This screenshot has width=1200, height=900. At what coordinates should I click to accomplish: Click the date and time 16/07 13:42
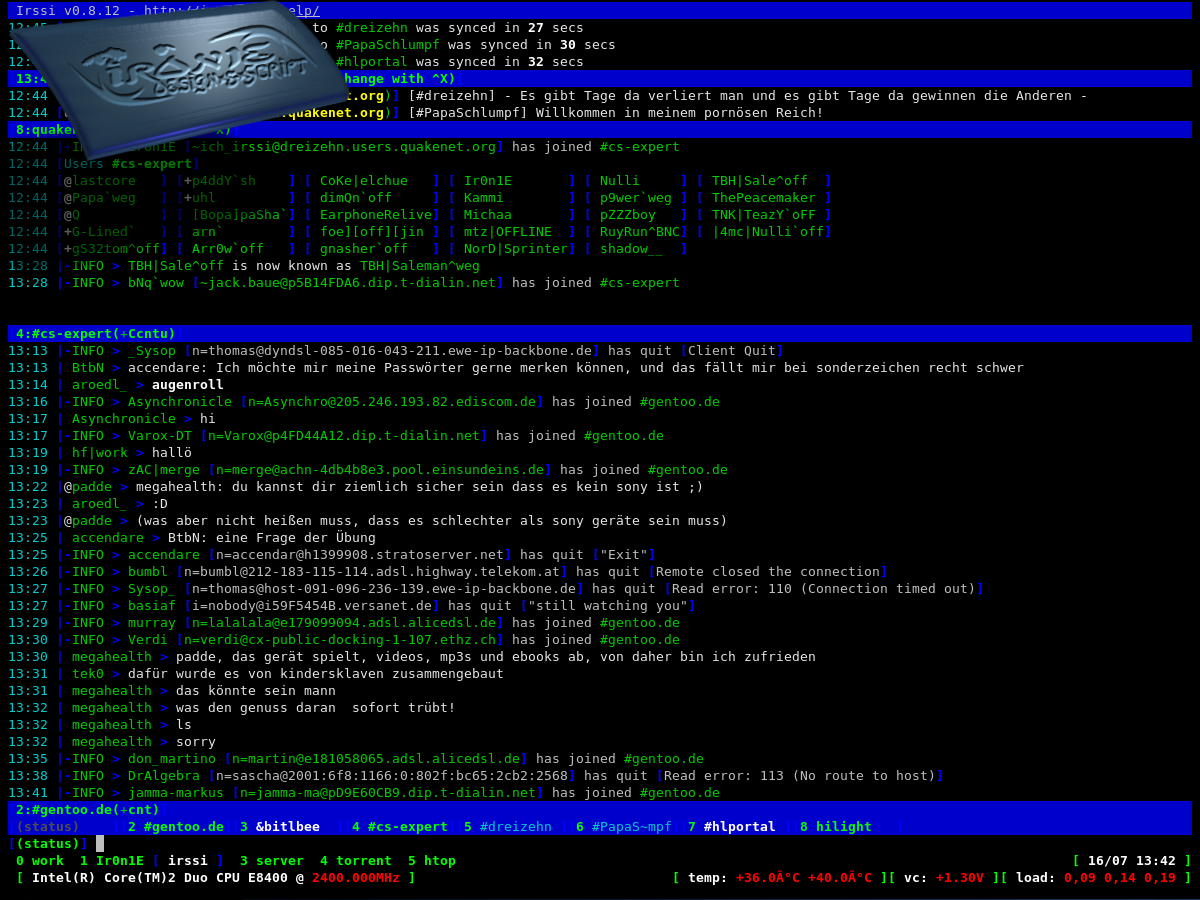(1132, 861)
